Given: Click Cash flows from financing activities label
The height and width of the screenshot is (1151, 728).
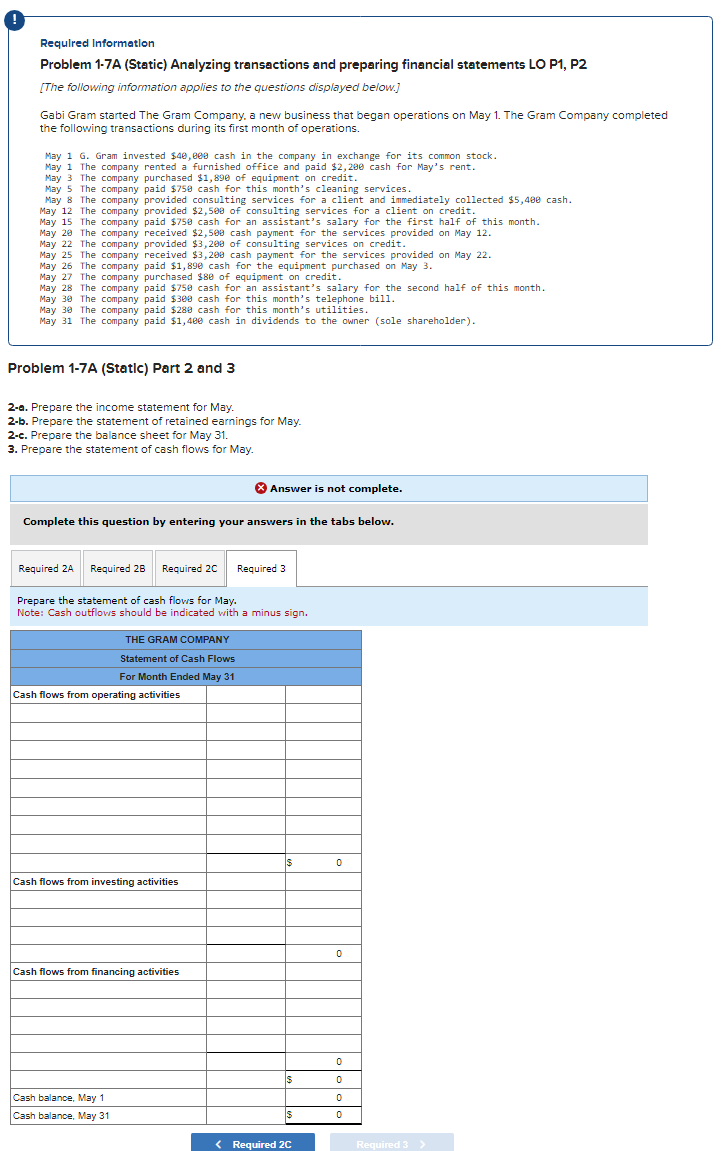Looking at the screenshot, I should (x=96, y=971).
